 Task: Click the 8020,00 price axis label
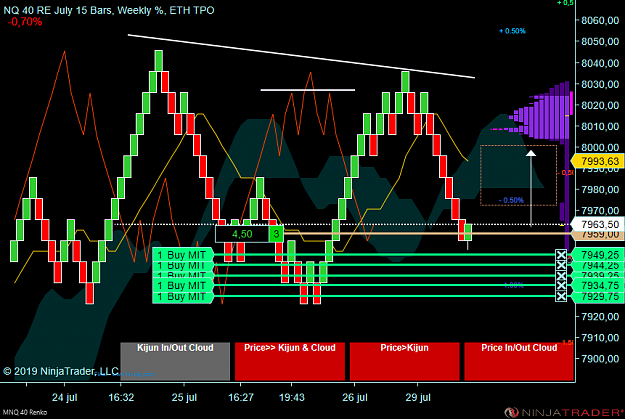click(600, 105)
